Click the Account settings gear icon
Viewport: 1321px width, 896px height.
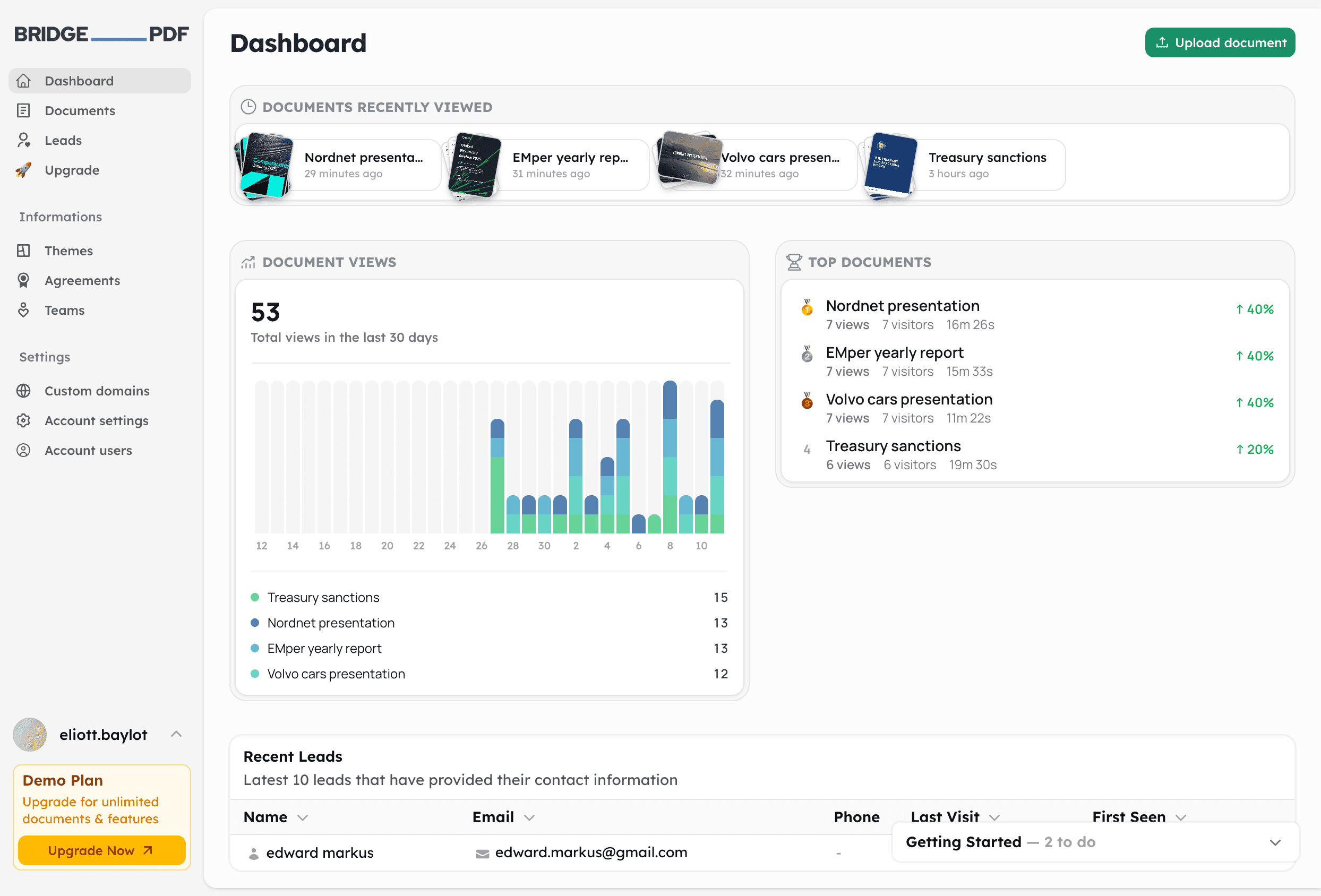[23, 420]
